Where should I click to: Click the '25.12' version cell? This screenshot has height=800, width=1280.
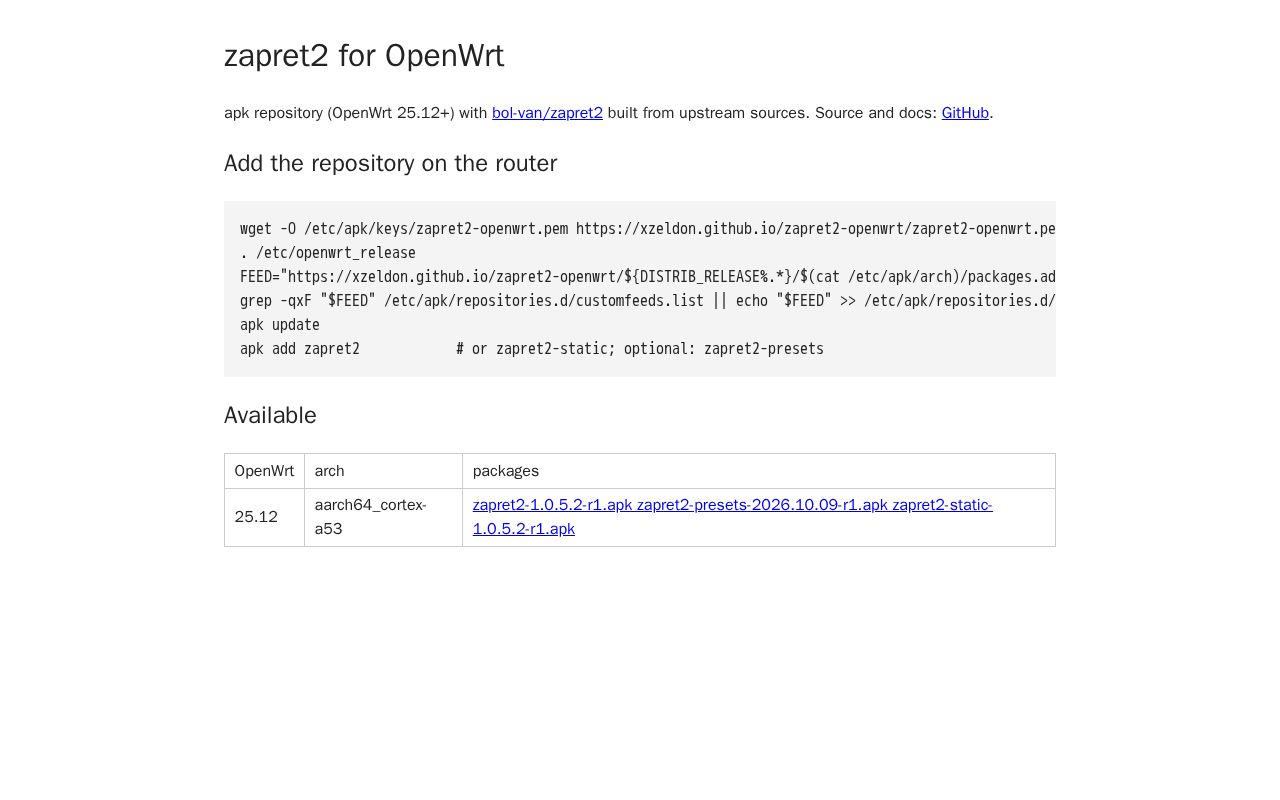click(264, 517)
